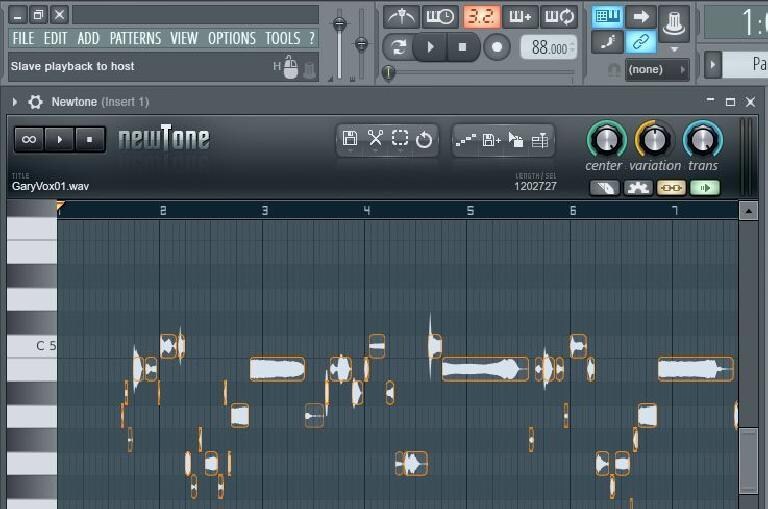Click the send to playlist icon
The width and height of the screenshot is (768, 509).
click(540, 141)
